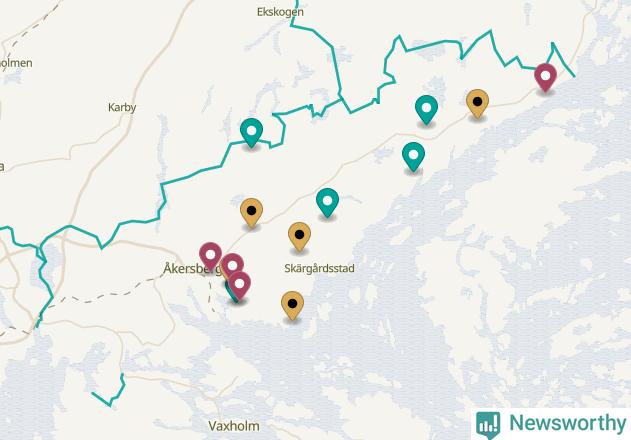Click yellow pin directly above Skärgårdsstad label
The image size is (631, 440).
pyautogui.click(x=299, y=237)
